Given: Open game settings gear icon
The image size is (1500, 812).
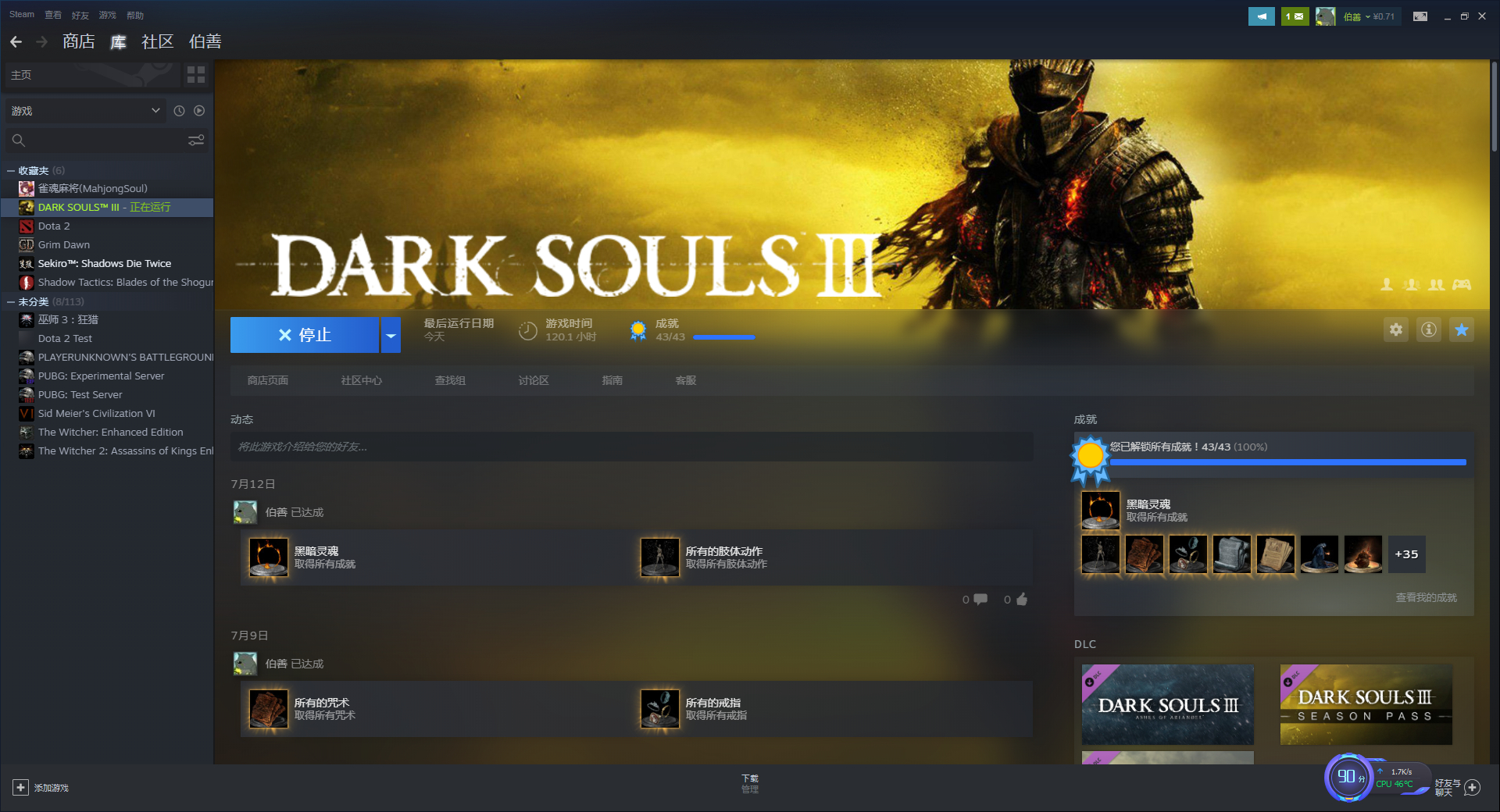Looking at the screenshot, I should (1396, 329).
